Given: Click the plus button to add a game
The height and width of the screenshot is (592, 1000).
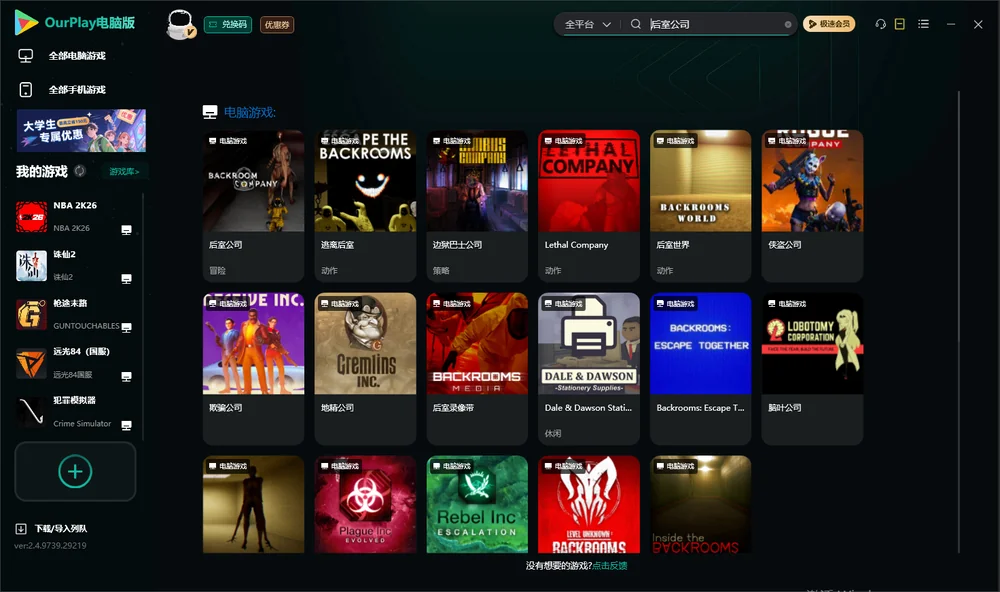Looking at the screenshot, I should [x=75, y=471].
